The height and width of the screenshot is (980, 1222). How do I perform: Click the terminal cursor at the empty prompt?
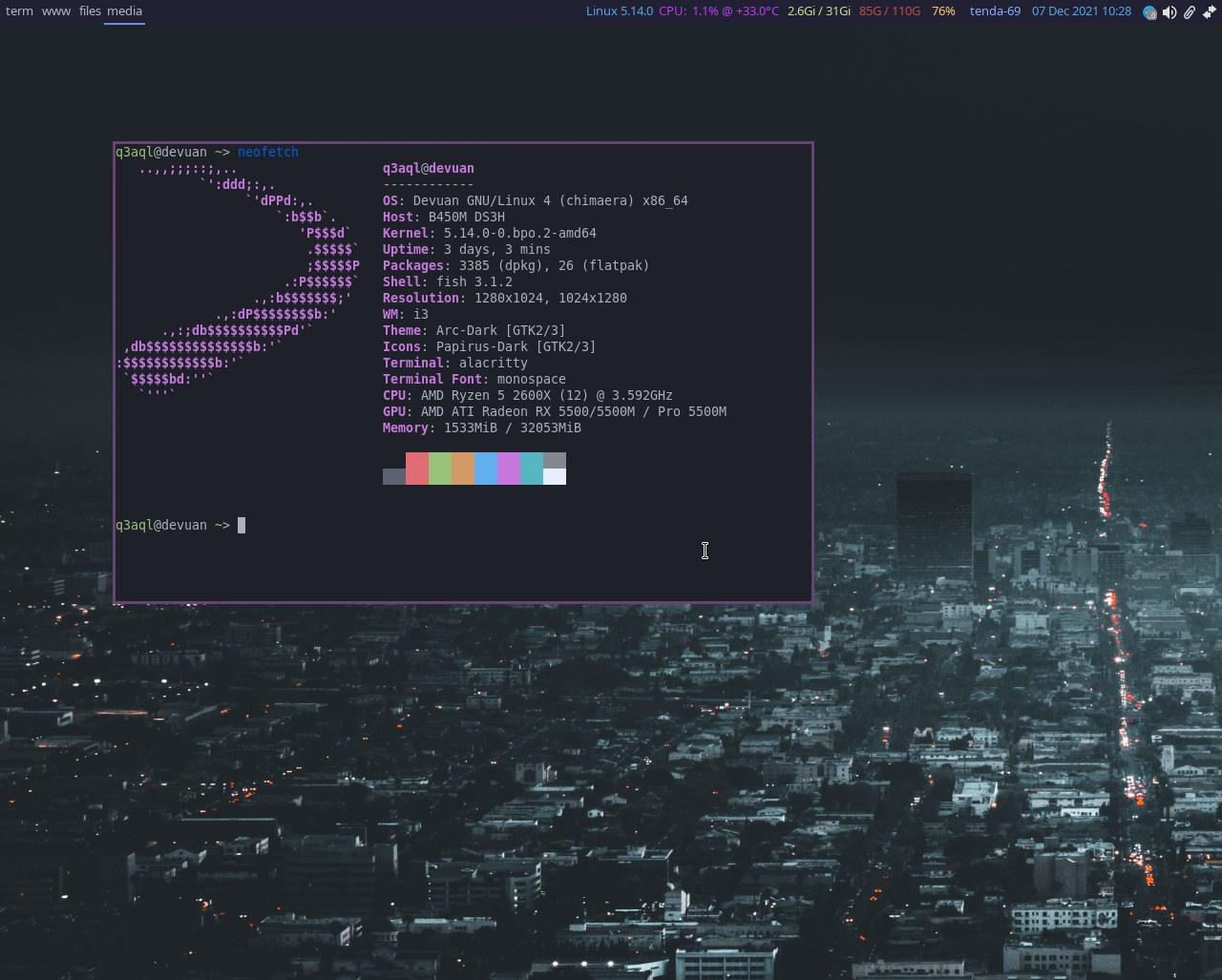pos(242,525)
